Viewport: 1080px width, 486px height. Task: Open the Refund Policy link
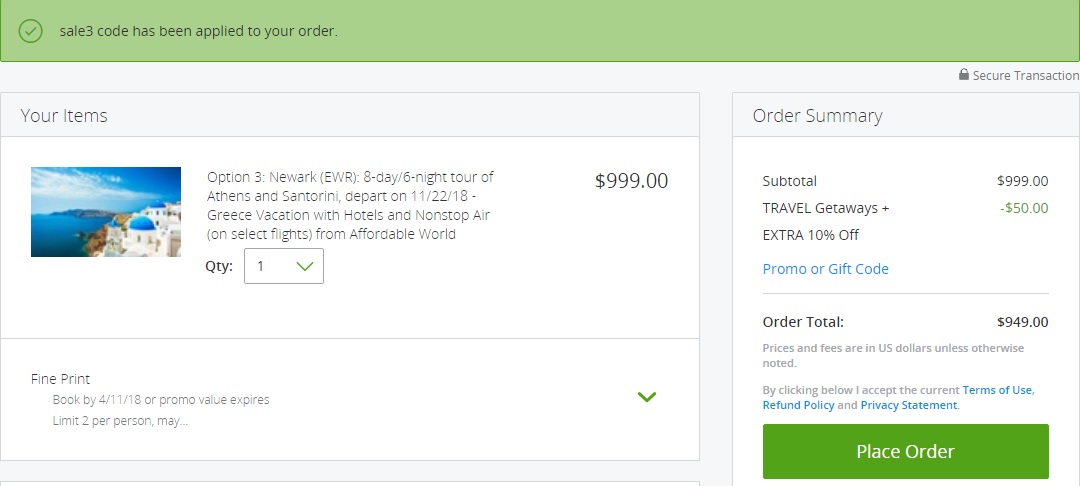click(798, 405)
